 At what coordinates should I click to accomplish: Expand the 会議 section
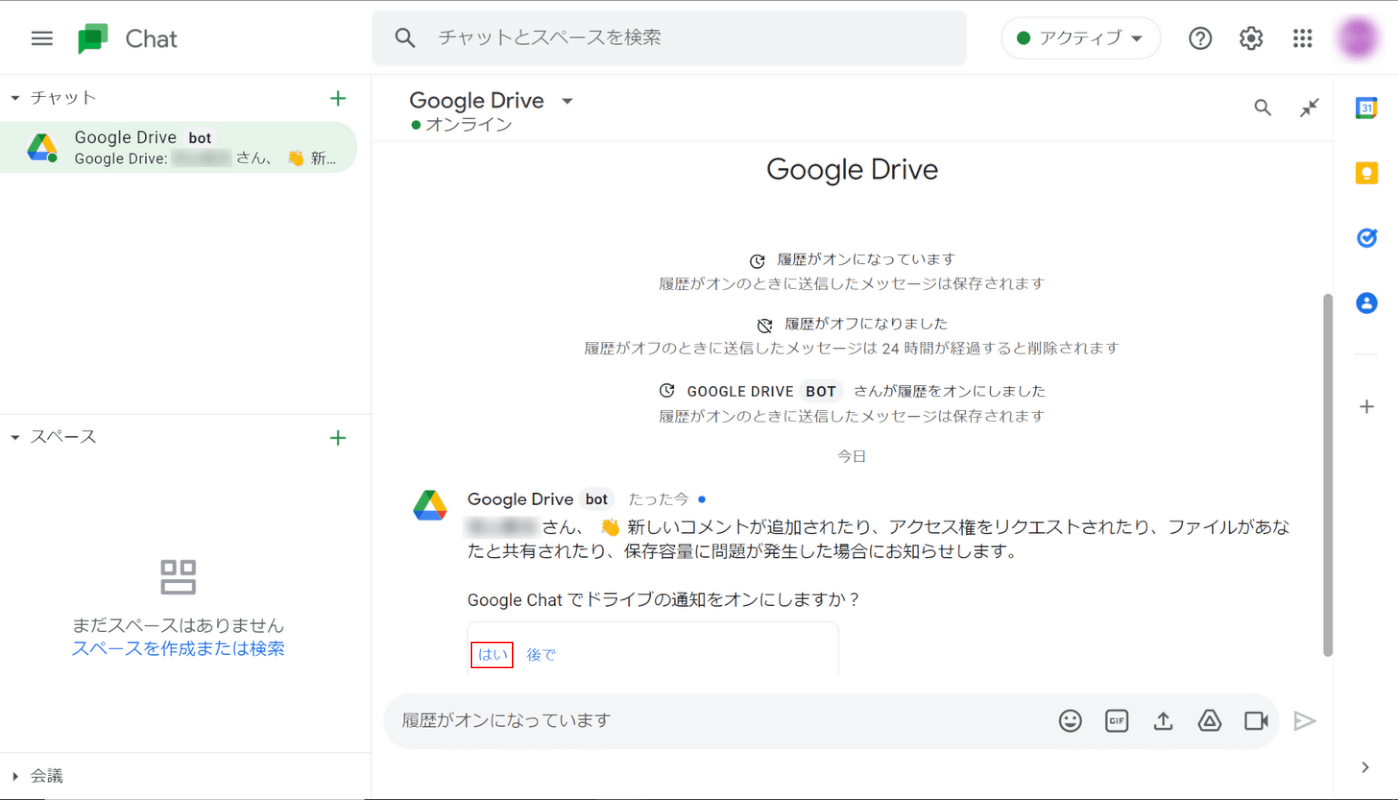15,776
